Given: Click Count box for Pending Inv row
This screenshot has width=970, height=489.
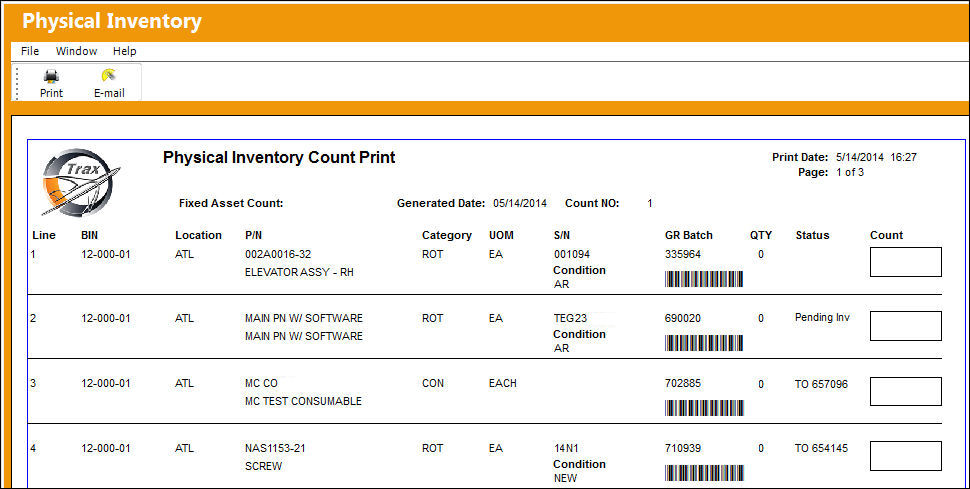Looking at the screenshot, I should (x=906, y=326).
